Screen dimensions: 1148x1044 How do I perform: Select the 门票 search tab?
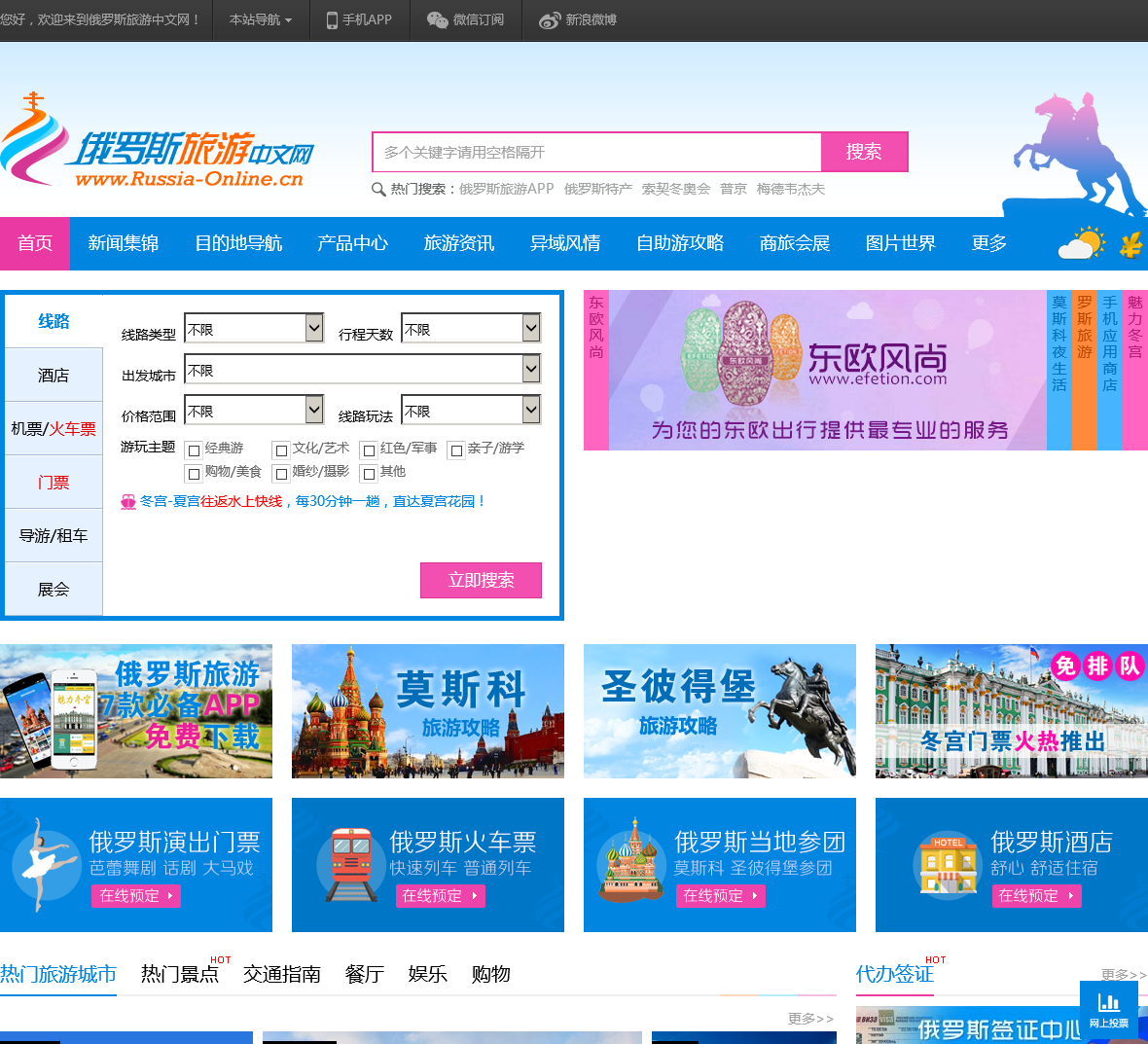(54, 483)
